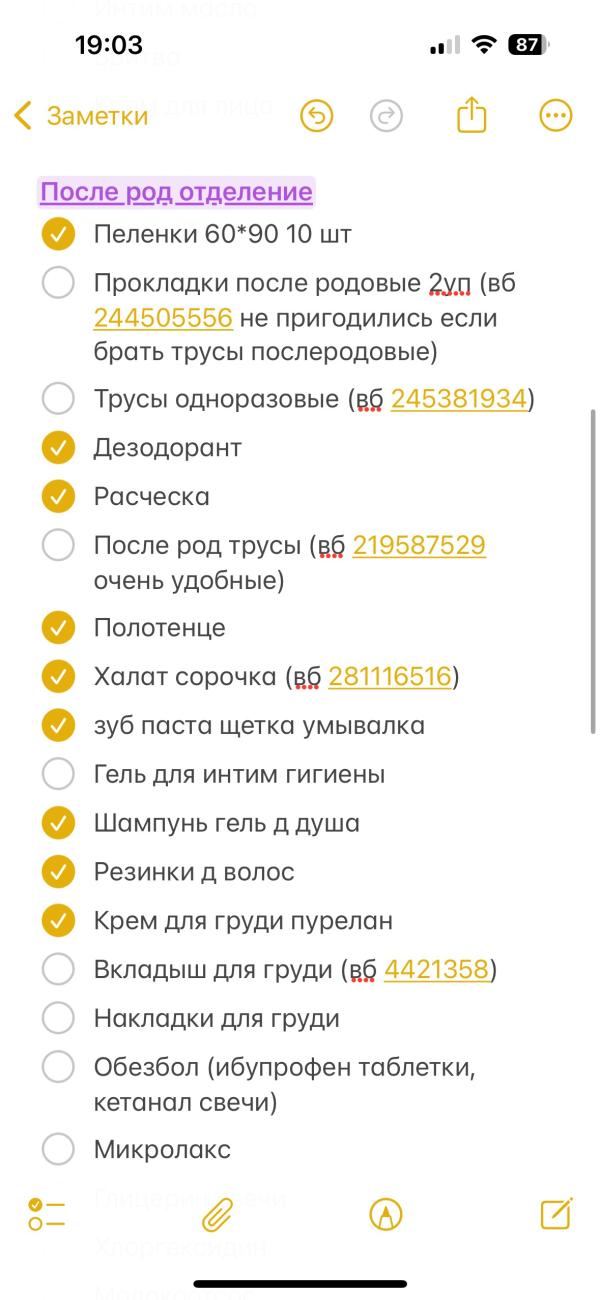The height and width of the screenshot is (1300, 600).
Task: Check off Гель для интим гигиены
Action: [x=57, y=774]
